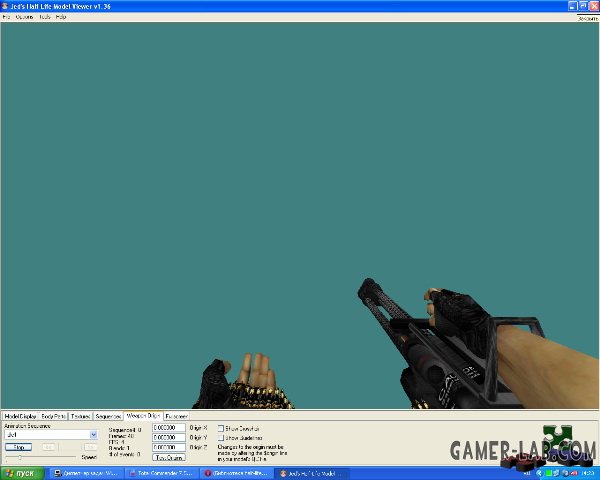
Task: Click the Origin X input field
Action: 169,428
